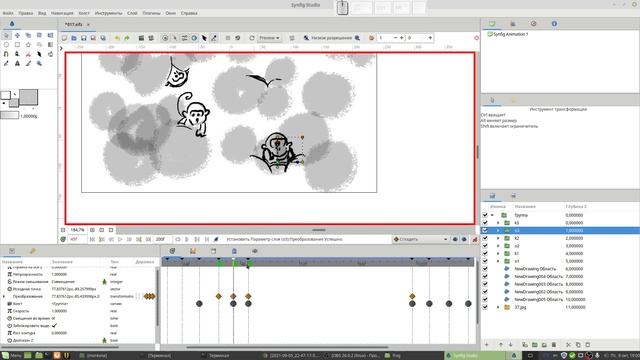Collapse the Группа layer group
The image size is (640, 360).
(493, 215)
